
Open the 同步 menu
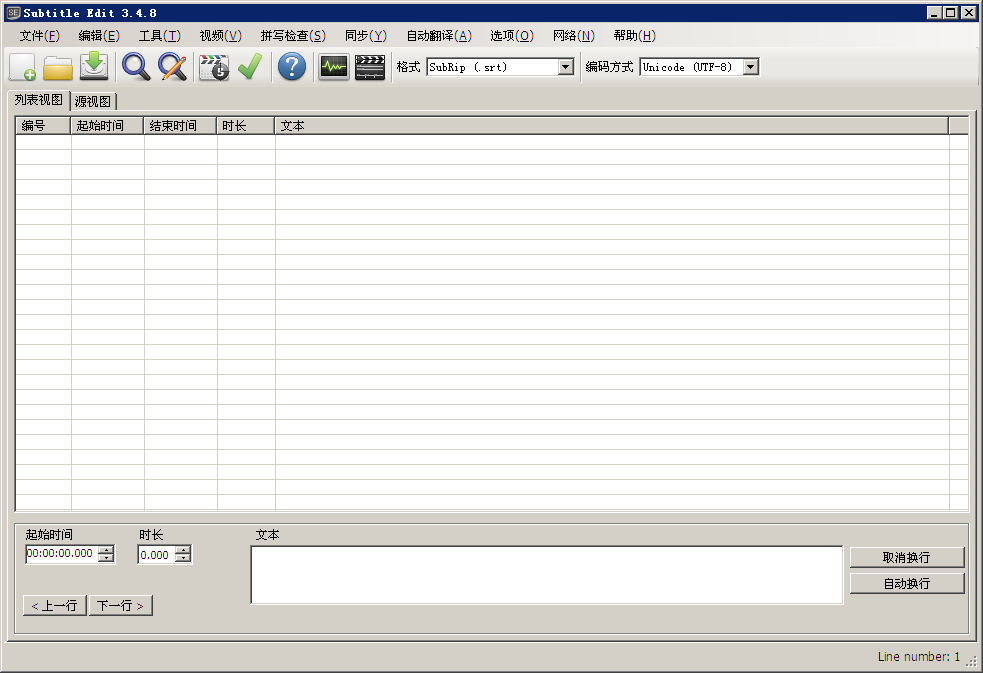point(366,35)
